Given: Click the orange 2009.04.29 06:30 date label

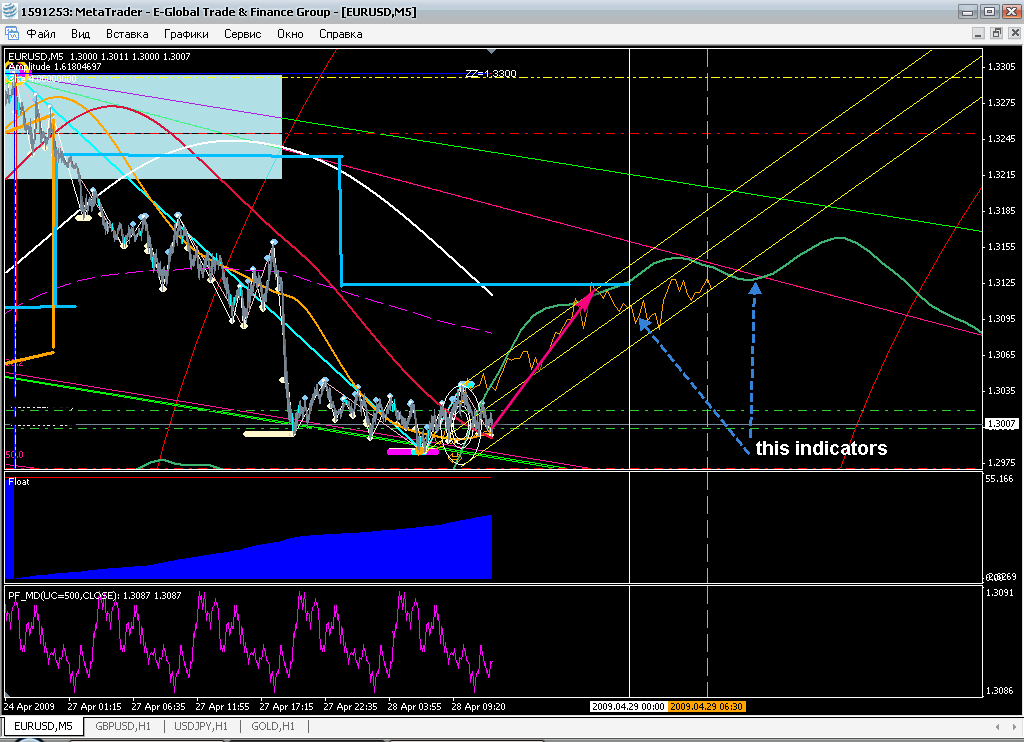Looking at the screenshot, I should click(x=707, y=707).
